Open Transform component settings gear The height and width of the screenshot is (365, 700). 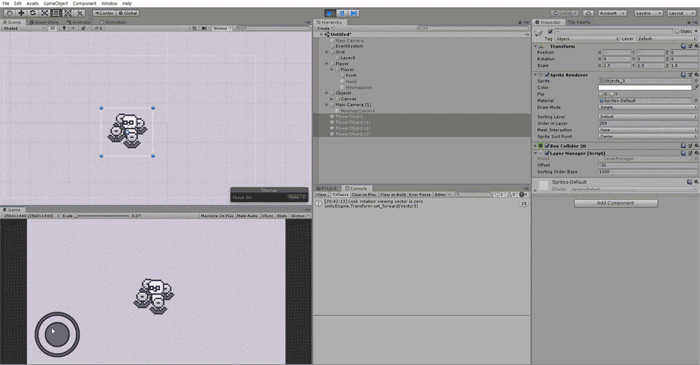(x=696, y=46)
